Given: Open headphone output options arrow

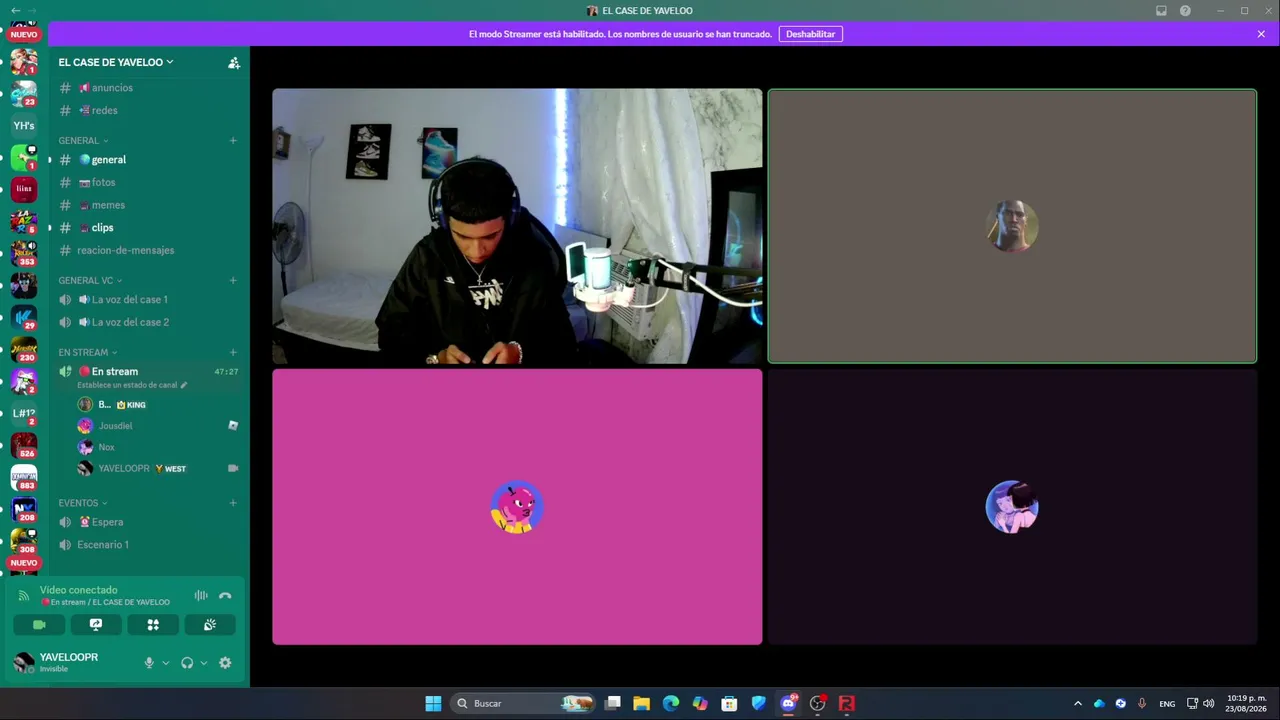Looking at the screenshot, I should [x=204, y=663].
